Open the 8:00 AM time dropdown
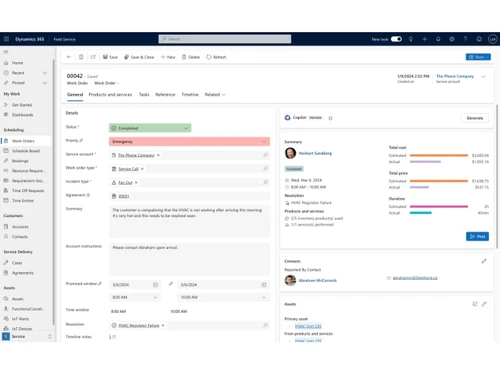This screenshot has width=500, height=375. tap(135, 297)
